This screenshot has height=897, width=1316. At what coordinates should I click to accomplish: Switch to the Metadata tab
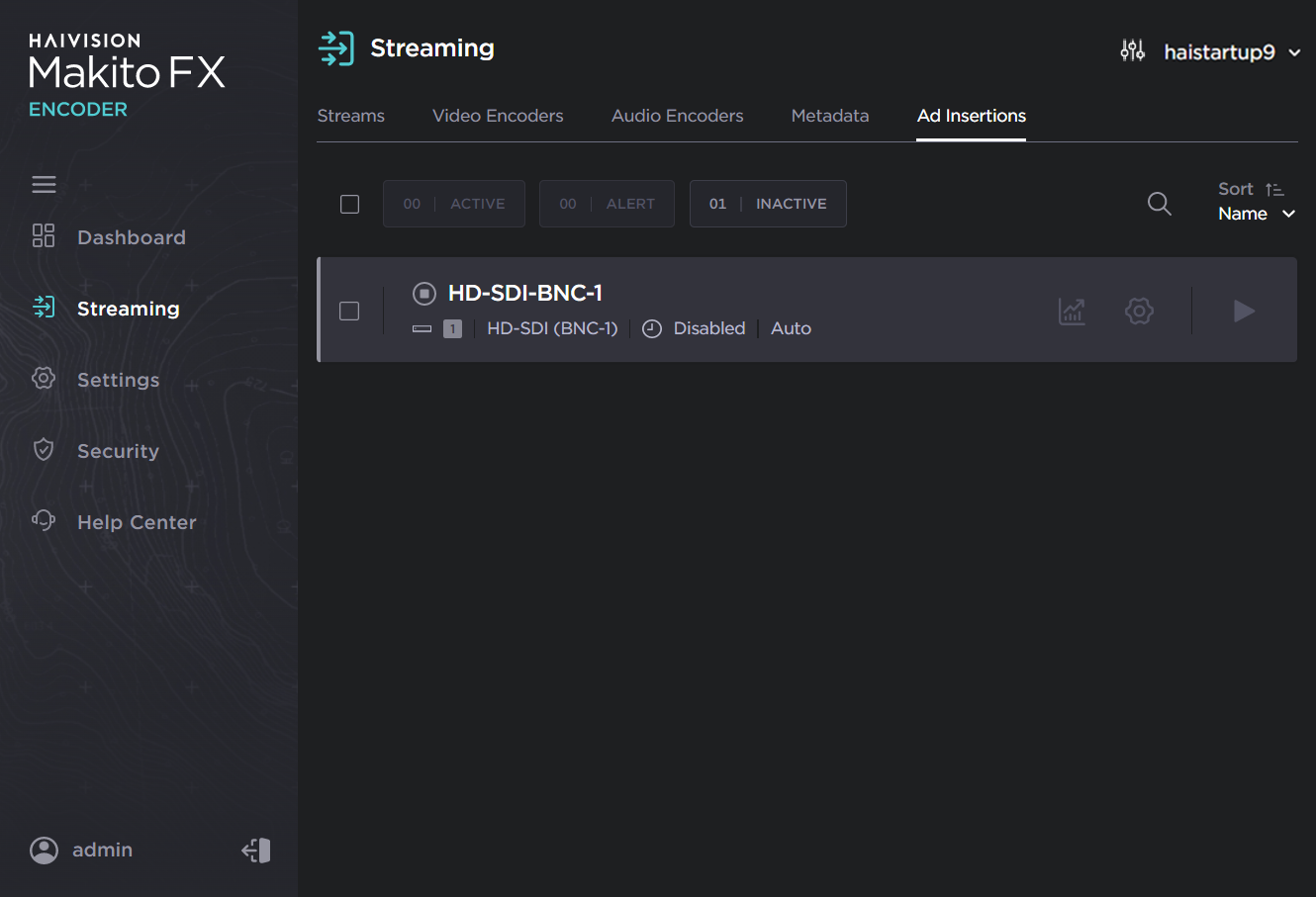(x=829, y=116)
